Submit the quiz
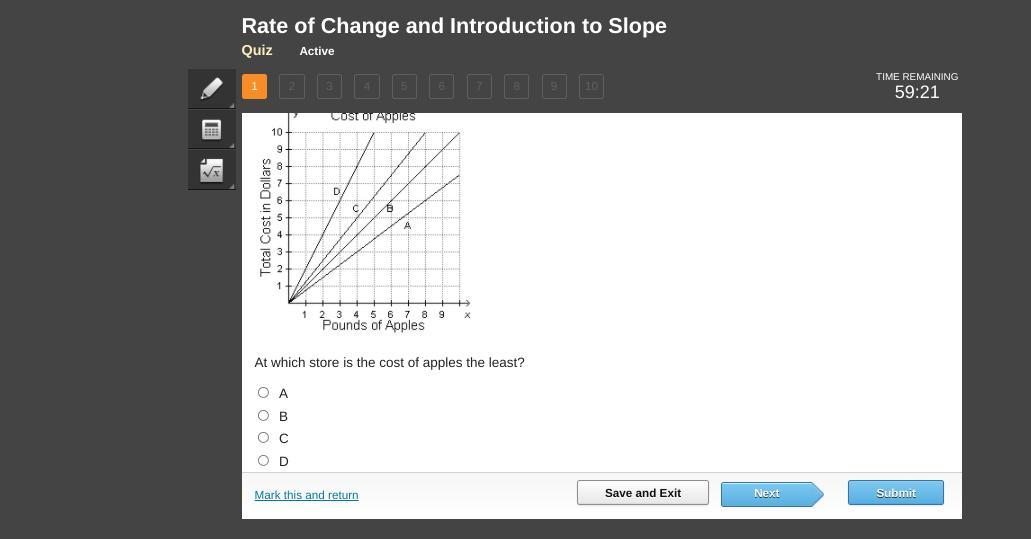 click(895, 493)
